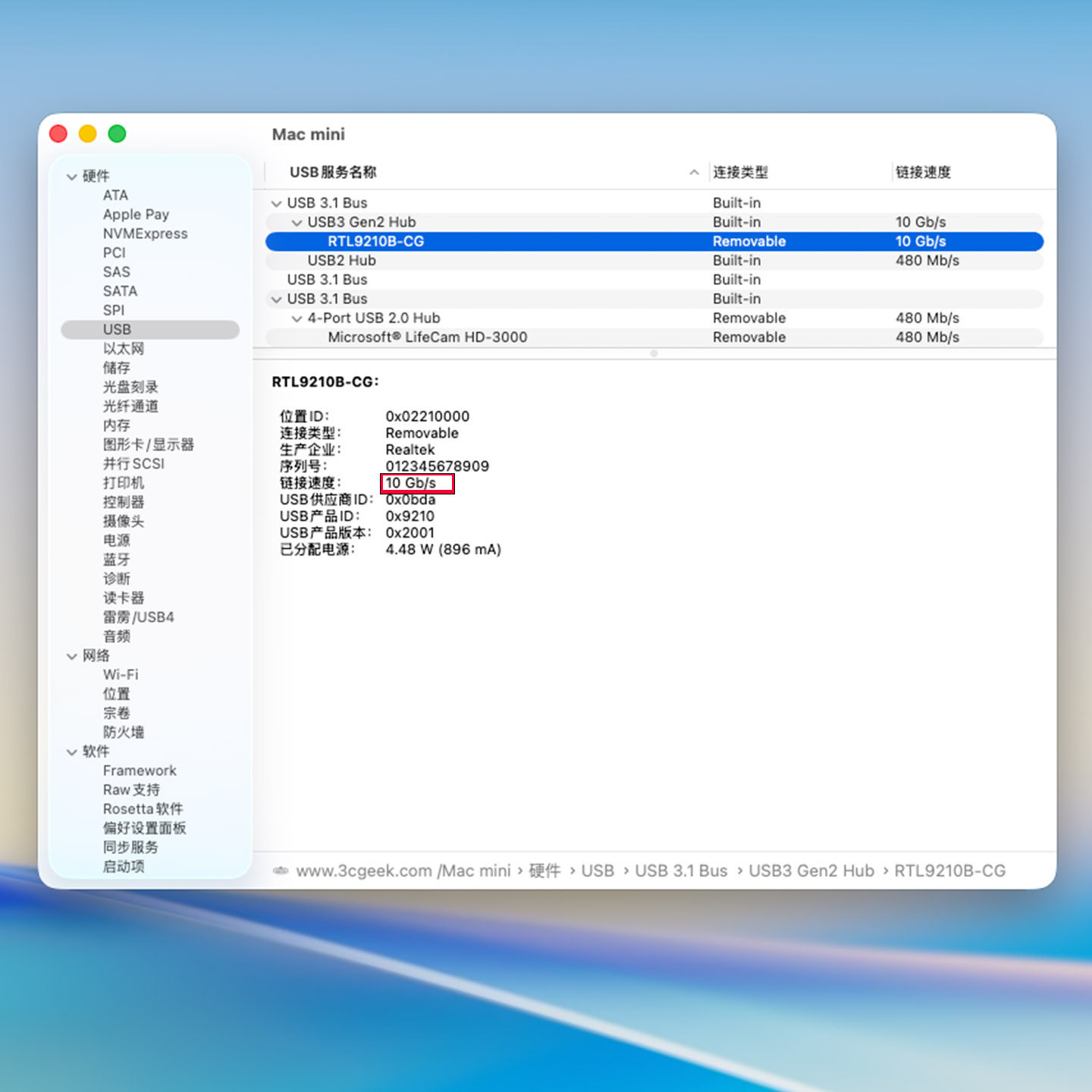Sort devices by the 连接类型 column
This screenshot has width=1092, height=1092.
[x=742, y=172]
